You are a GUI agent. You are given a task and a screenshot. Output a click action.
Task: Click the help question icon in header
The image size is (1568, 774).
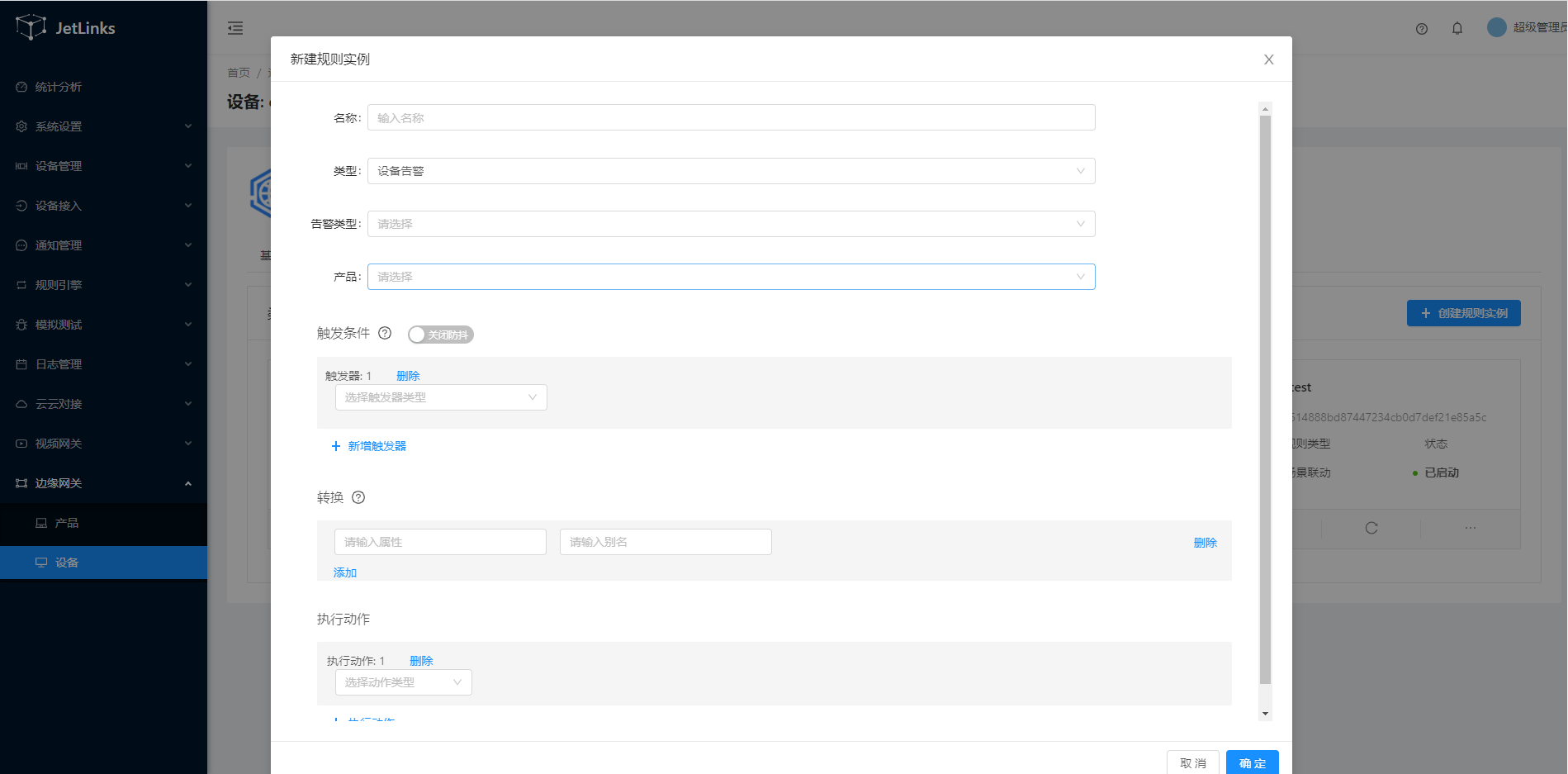(x=1422, y=29)
